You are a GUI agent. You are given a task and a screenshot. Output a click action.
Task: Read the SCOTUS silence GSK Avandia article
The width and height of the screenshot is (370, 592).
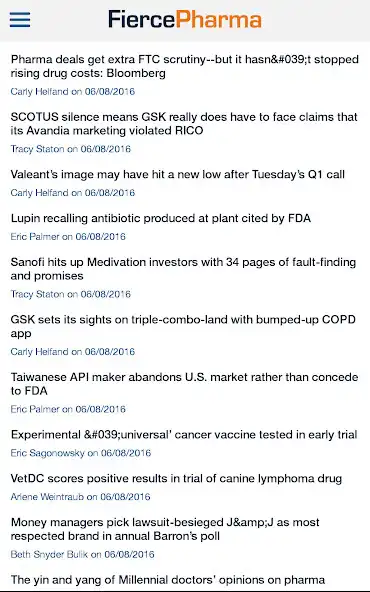184,123
